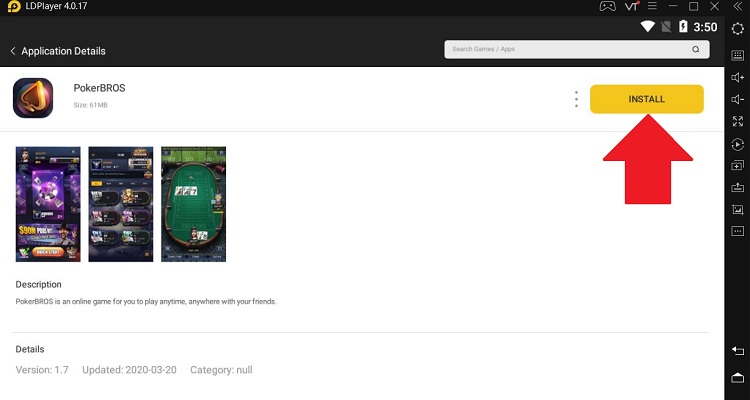
Task: Click the Wi-Fi status icon
Action: (x=648, y=27)
